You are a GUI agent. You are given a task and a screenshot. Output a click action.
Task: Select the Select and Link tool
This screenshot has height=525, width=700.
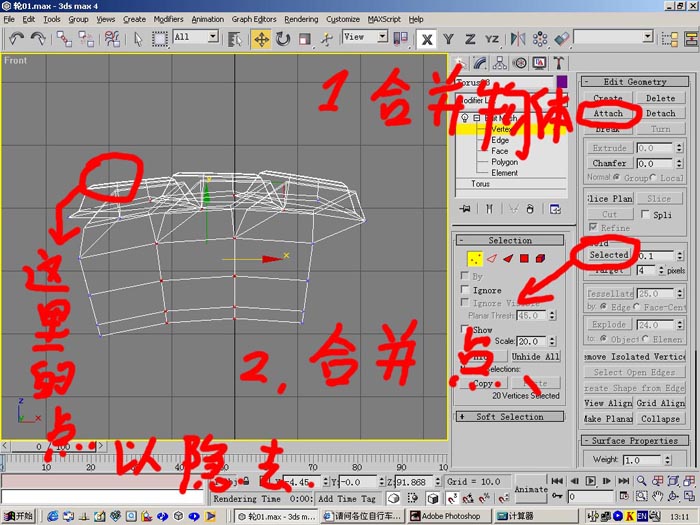64,39
